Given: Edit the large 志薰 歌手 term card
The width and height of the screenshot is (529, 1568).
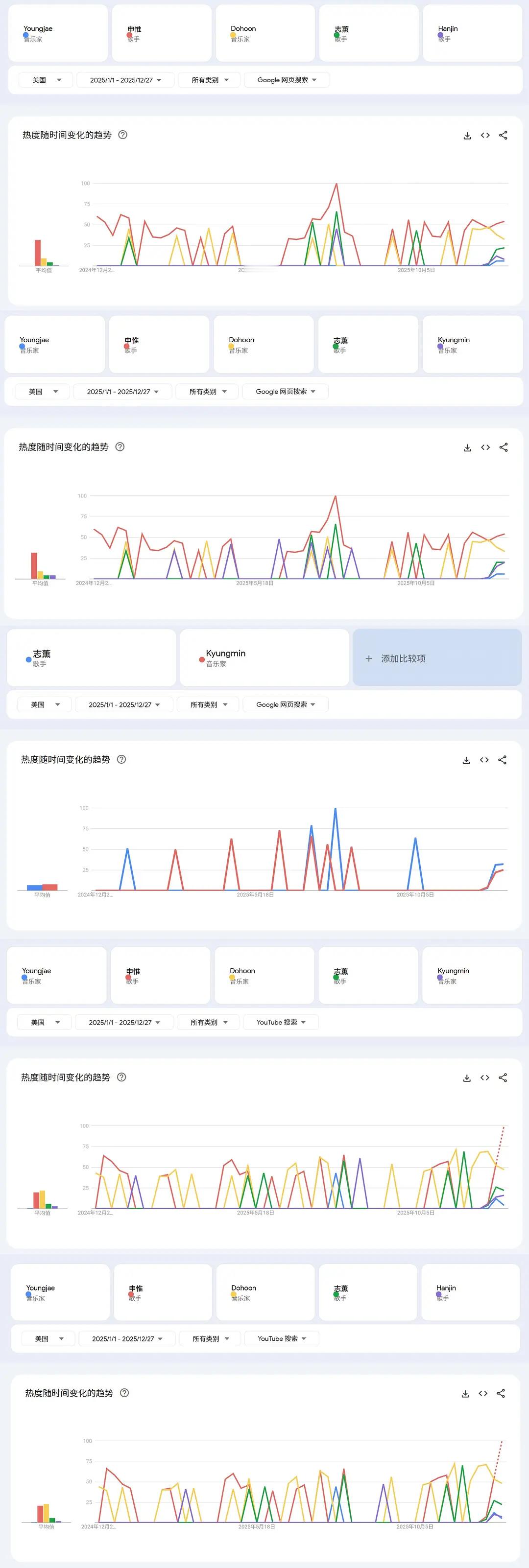Looking at the screenshot, I should coord(91,658).
